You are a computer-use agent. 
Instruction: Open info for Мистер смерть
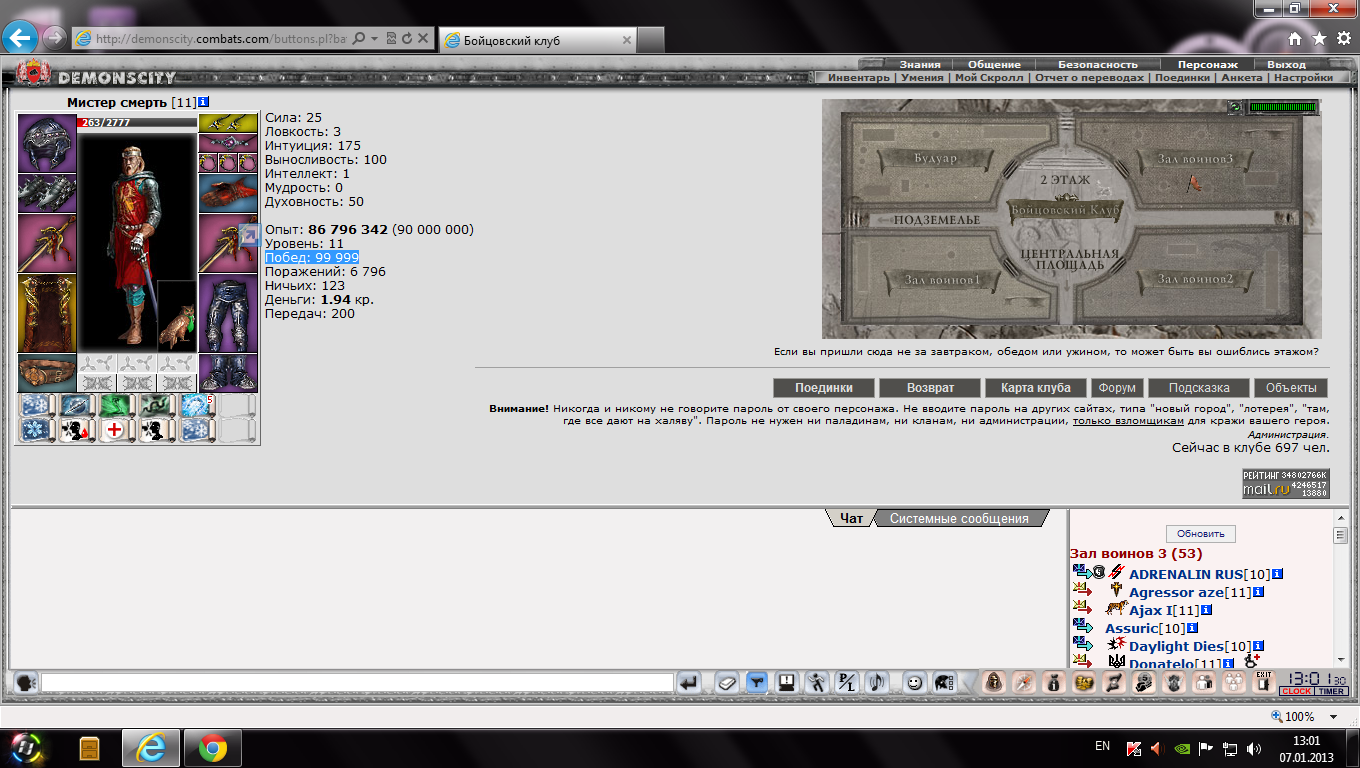click(x=204, y=102)
